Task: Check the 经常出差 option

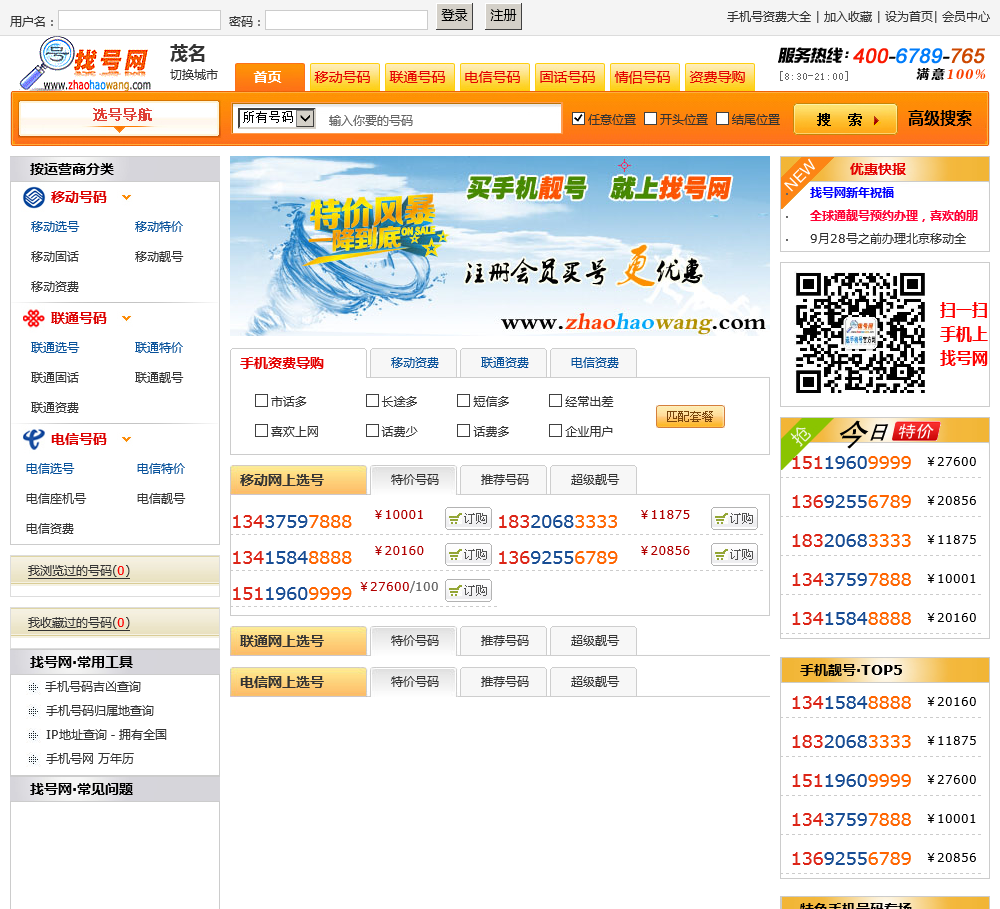Action: click(x=555, y=401)
